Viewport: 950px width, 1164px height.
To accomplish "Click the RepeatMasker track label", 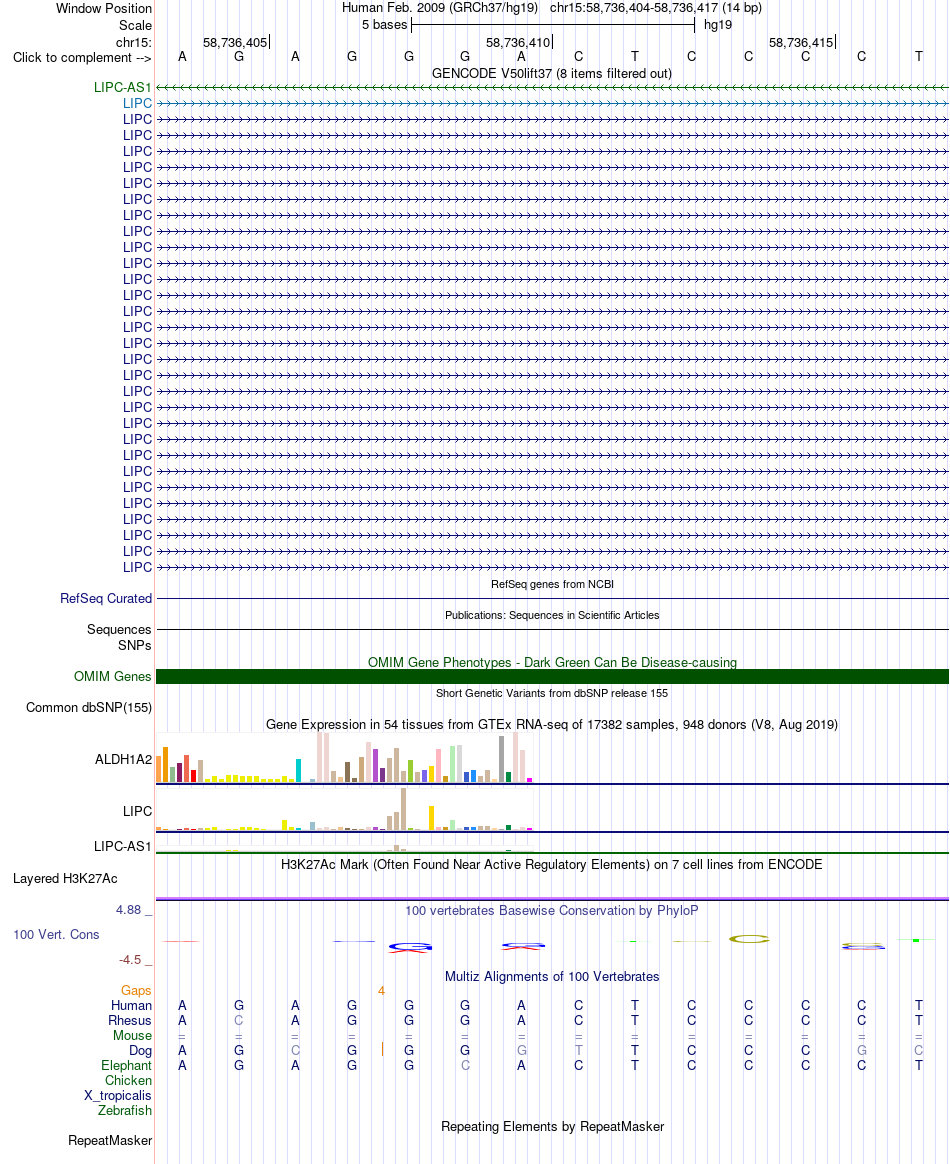I will (110, 1141).
